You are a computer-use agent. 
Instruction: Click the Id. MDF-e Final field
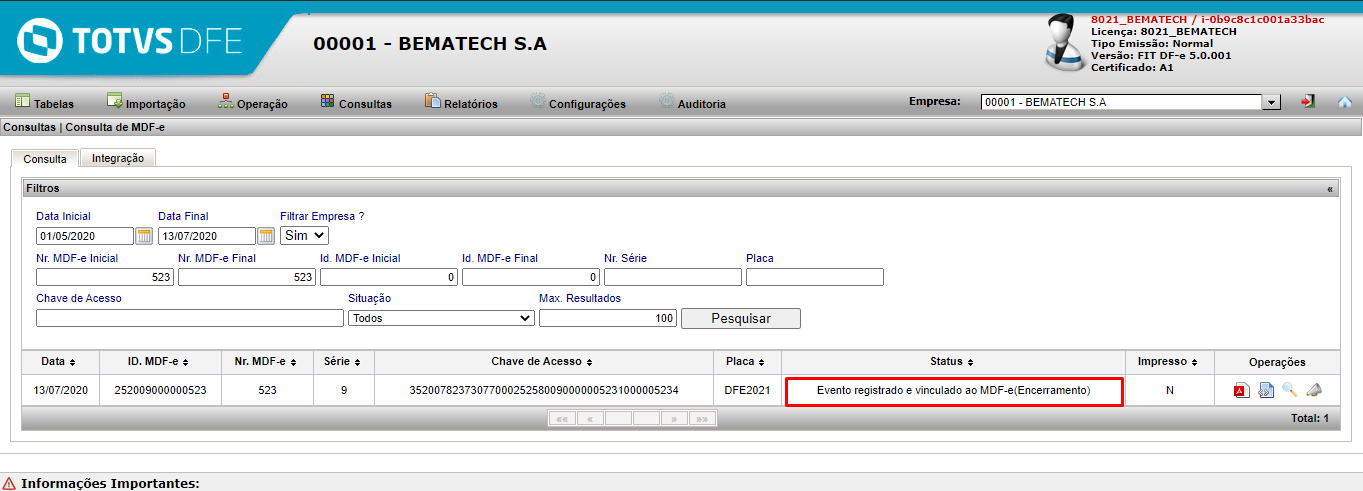coord(531,277)
